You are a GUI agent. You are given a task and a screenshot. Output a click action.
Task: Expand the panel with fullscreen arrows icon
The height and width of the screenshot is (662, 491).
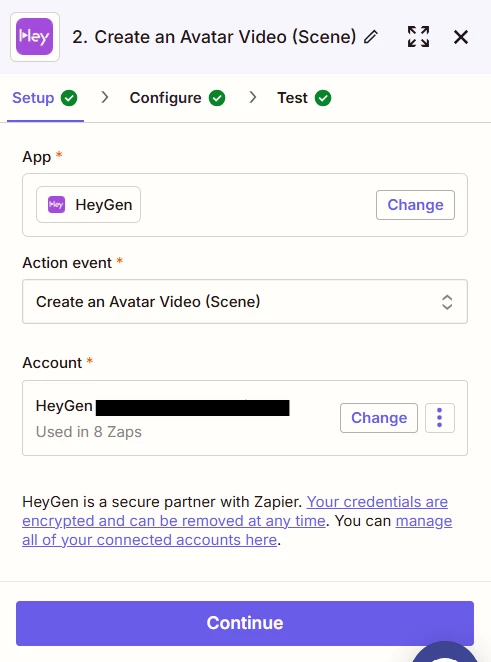coord(418,37)
